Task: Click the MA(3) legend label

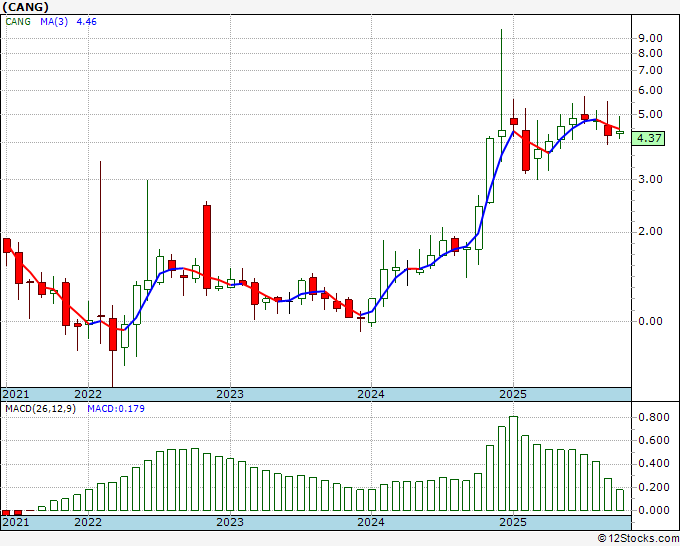Action: (54, 22)
